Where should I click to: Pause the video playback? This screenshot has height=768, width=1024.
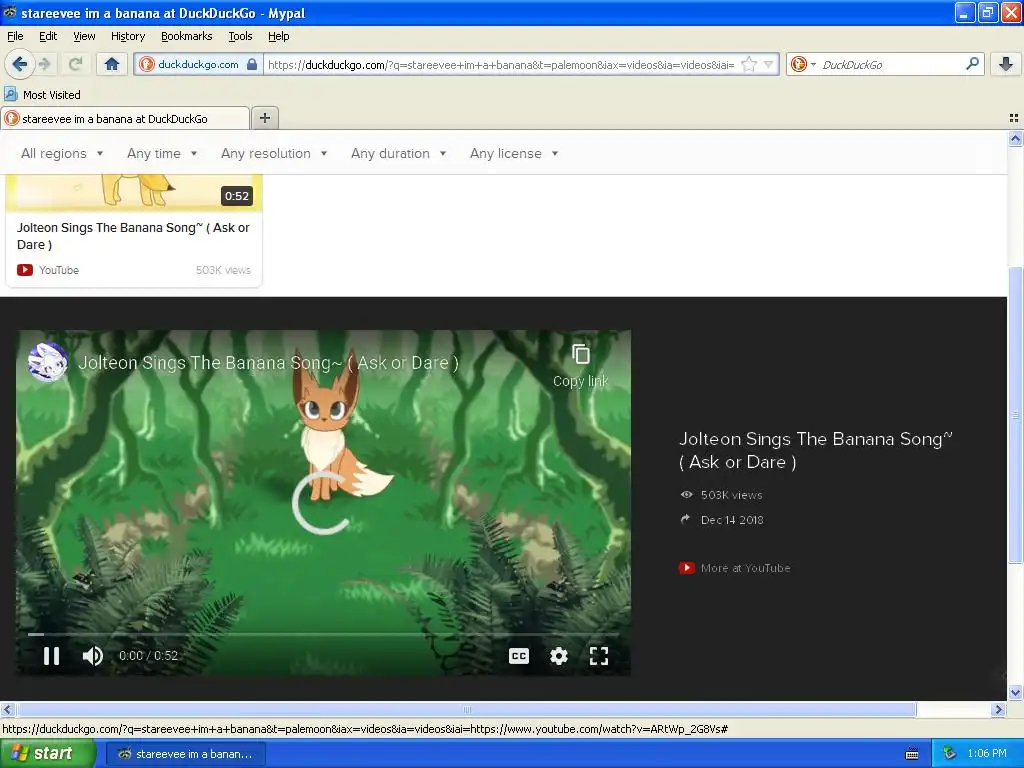pos(52,656)
